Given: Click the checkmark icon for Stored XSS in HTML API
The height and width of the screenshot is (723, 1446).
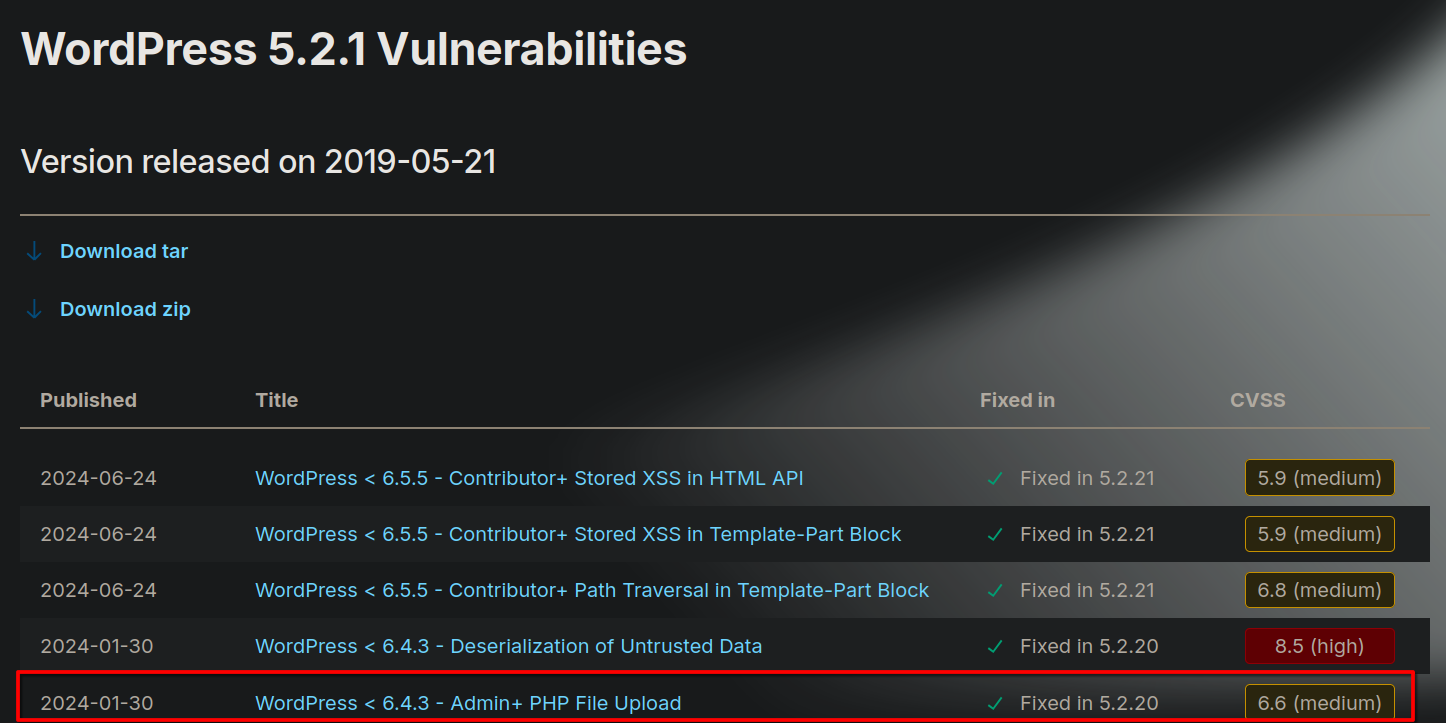Looking at the screenshot, I should (x=995, y=479).
